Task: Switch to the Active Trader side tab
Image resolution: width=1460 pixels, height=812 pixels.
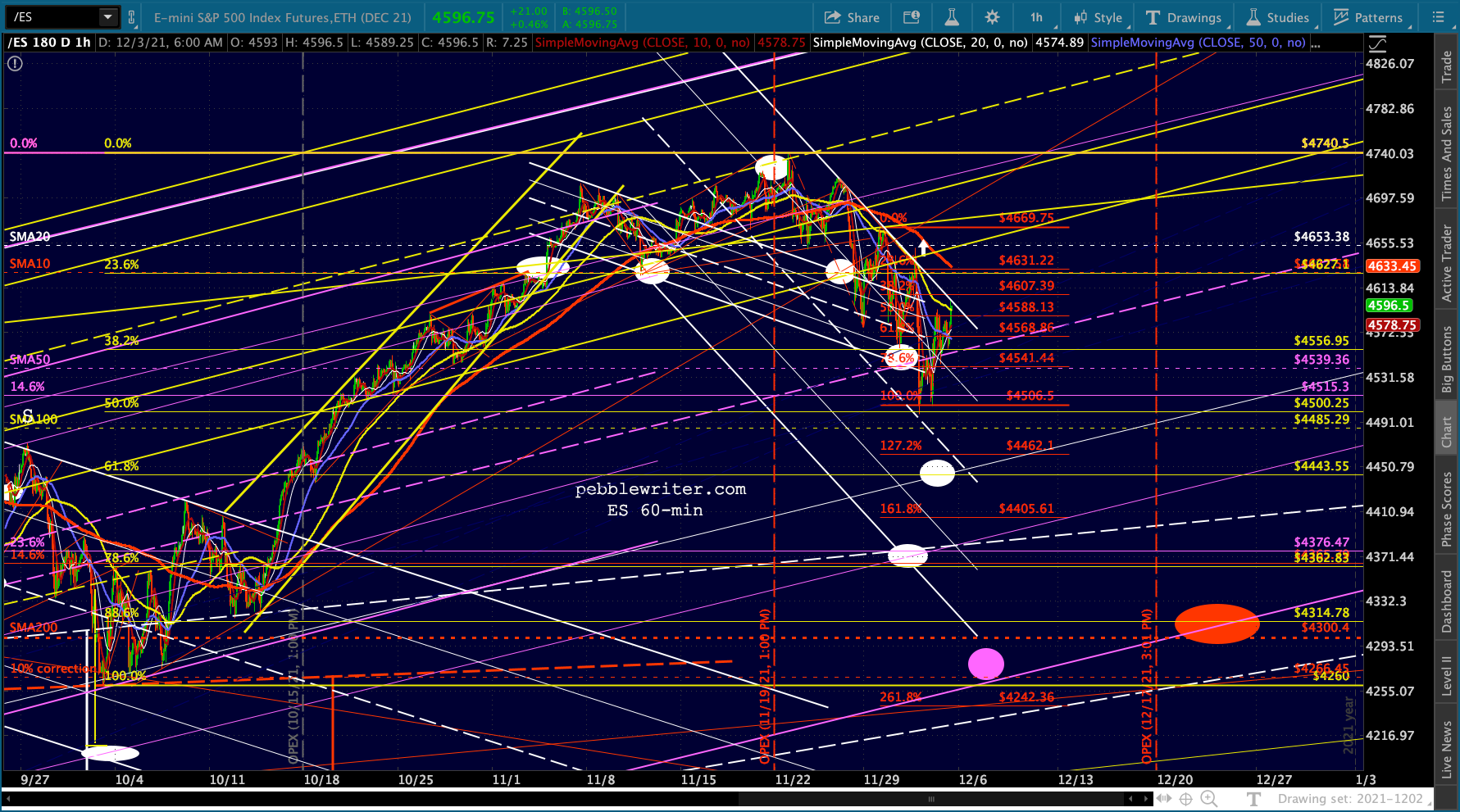Action: 1447,264
